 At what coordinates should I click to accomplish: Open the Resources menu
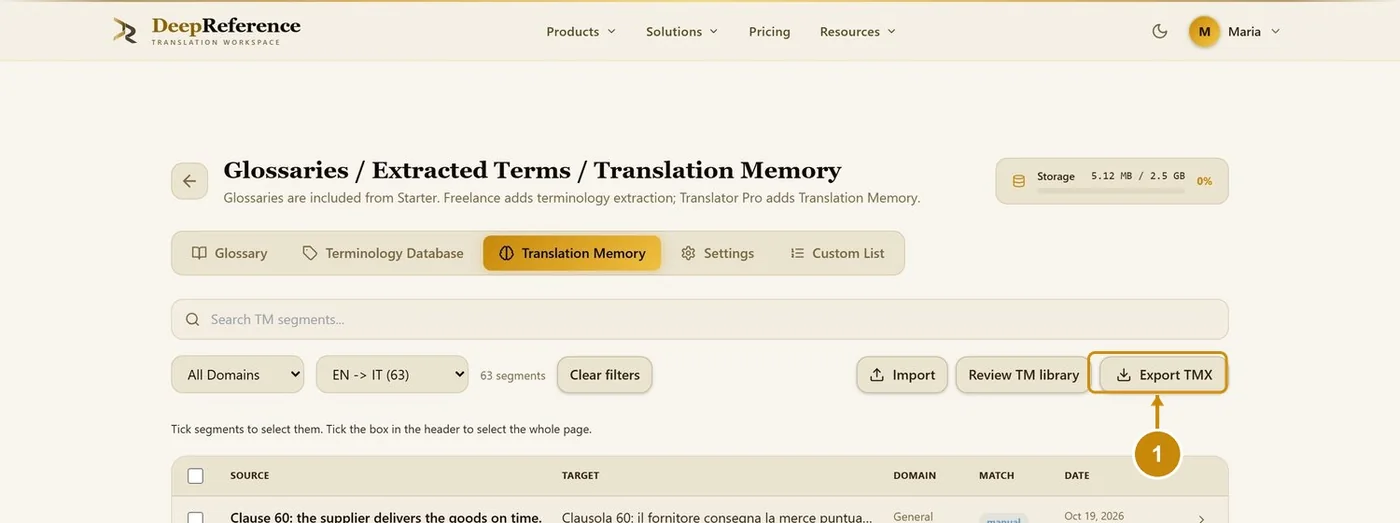(857, 31)
